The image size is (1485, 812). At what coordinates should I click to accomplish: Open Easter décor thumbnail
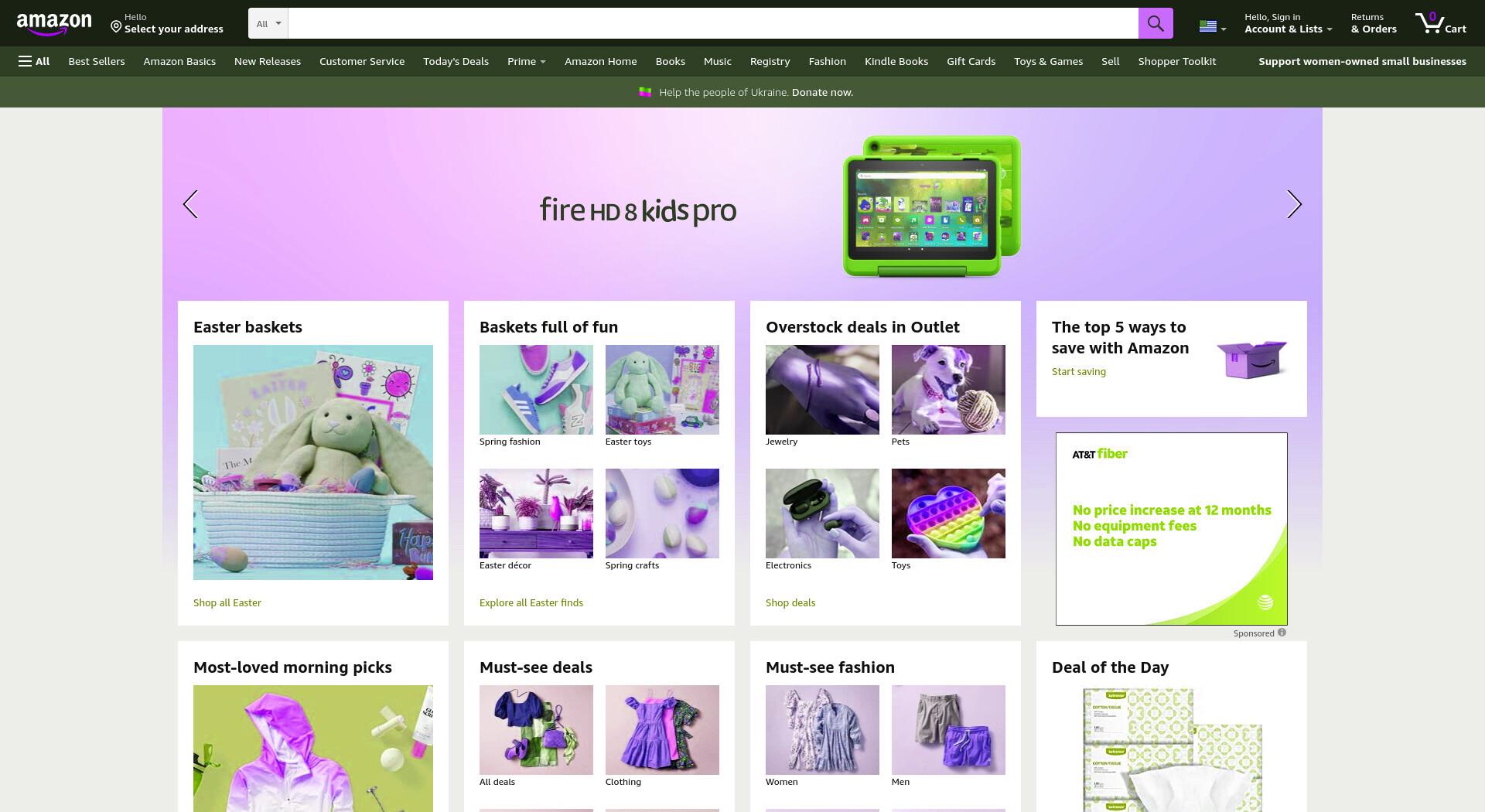click(x=536, y=513)
